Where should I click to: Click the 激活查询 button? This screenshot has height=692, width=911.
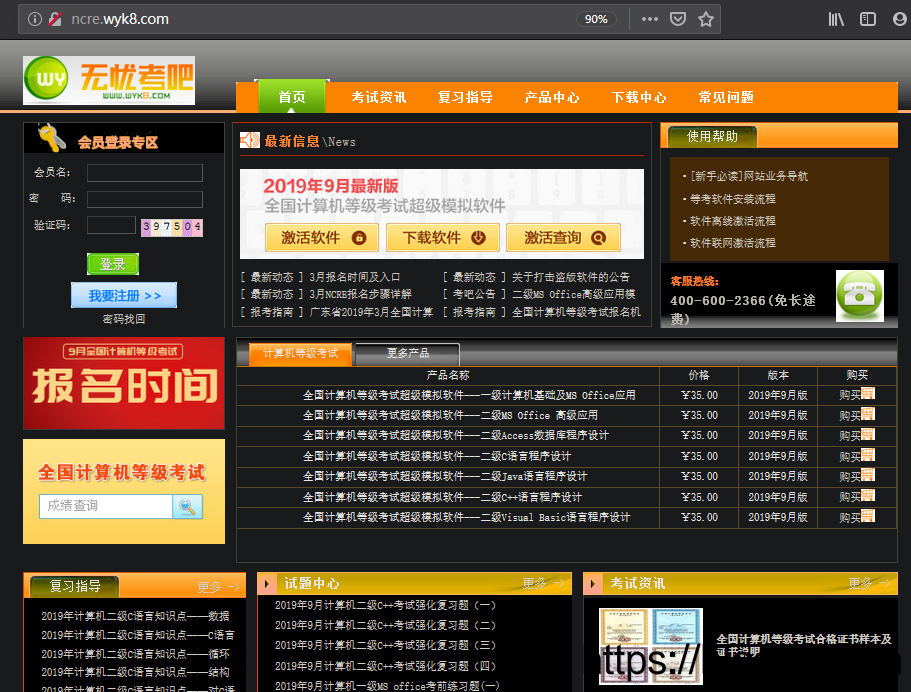564,238
